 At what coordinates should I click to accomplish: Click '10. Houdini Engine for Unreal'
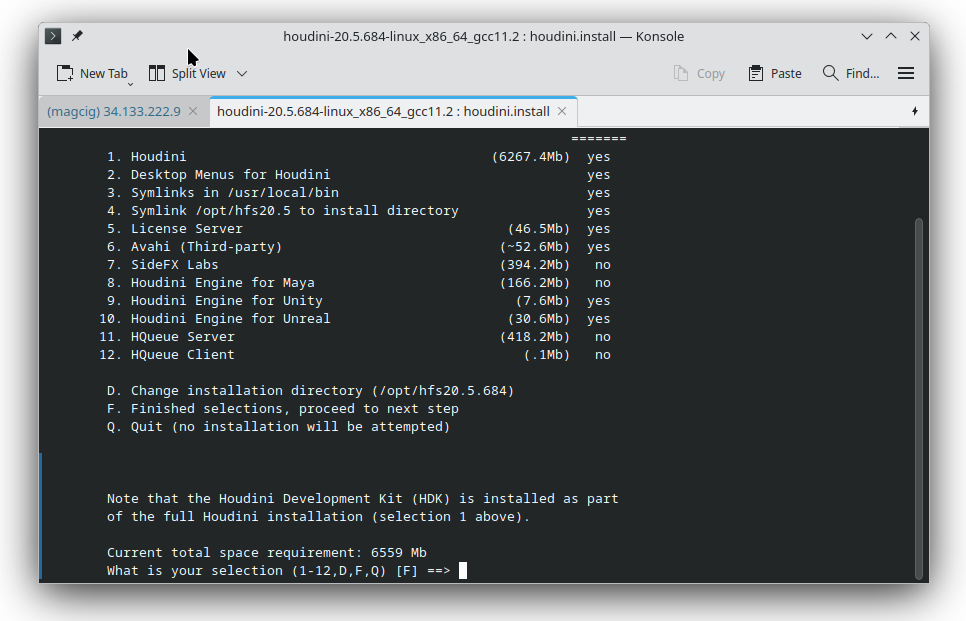(215, 319)
